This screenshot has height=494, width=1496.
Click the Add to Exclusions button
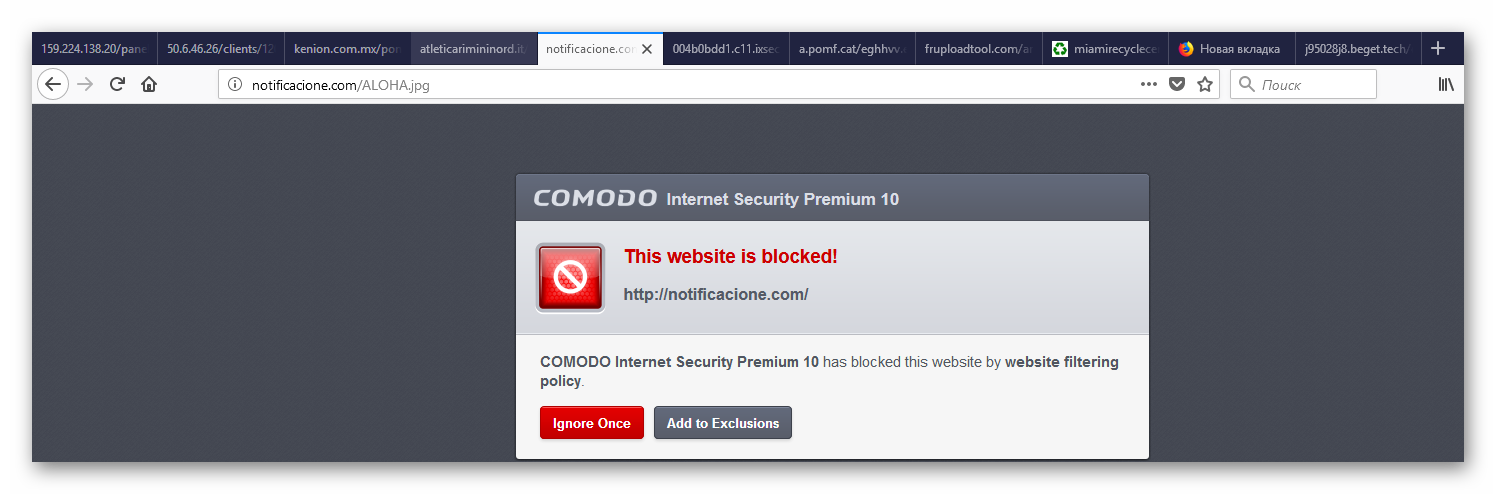coord(722,423)
